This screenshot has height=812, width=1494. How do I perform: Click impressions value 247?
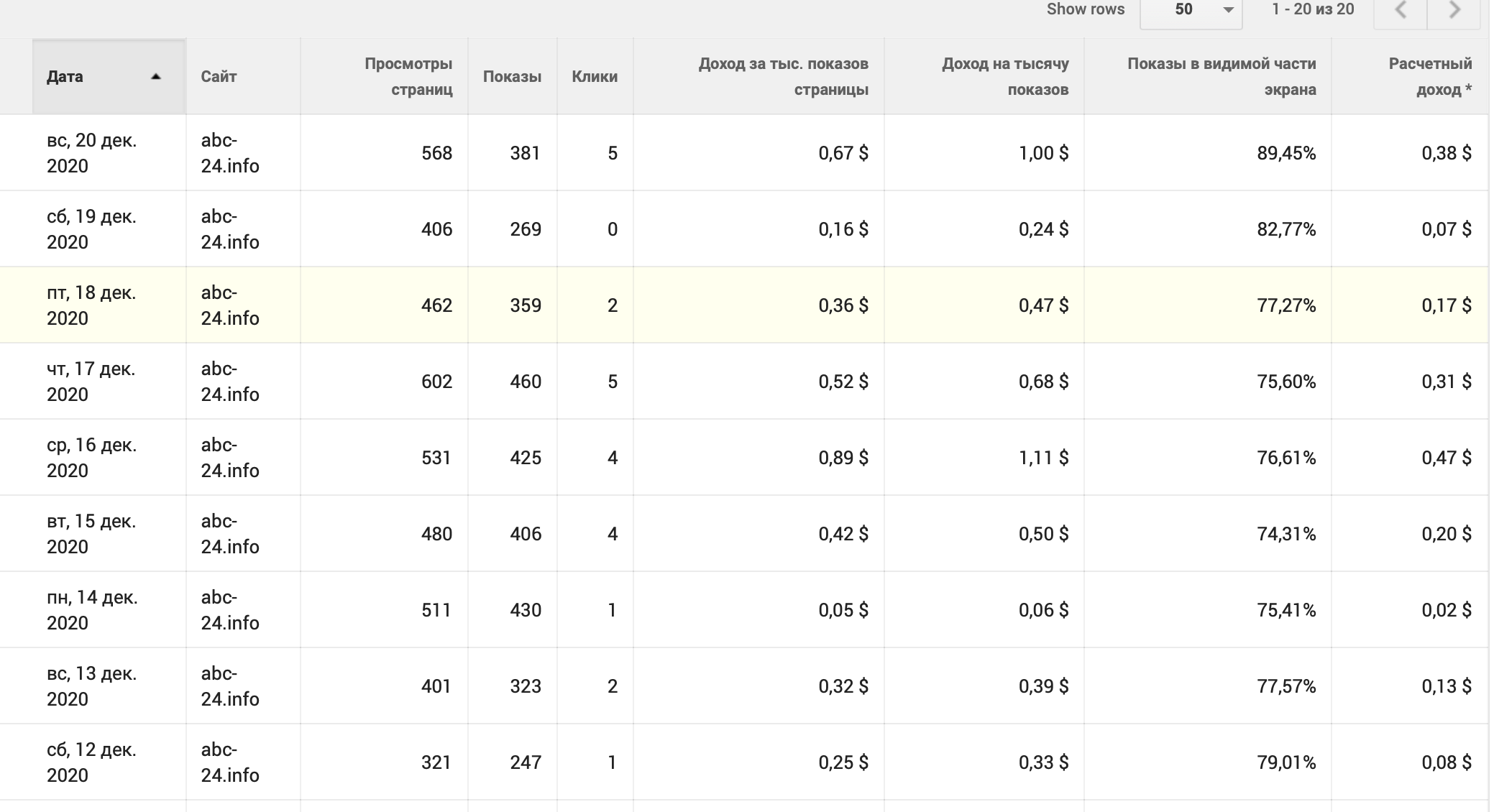click(526, 762)
